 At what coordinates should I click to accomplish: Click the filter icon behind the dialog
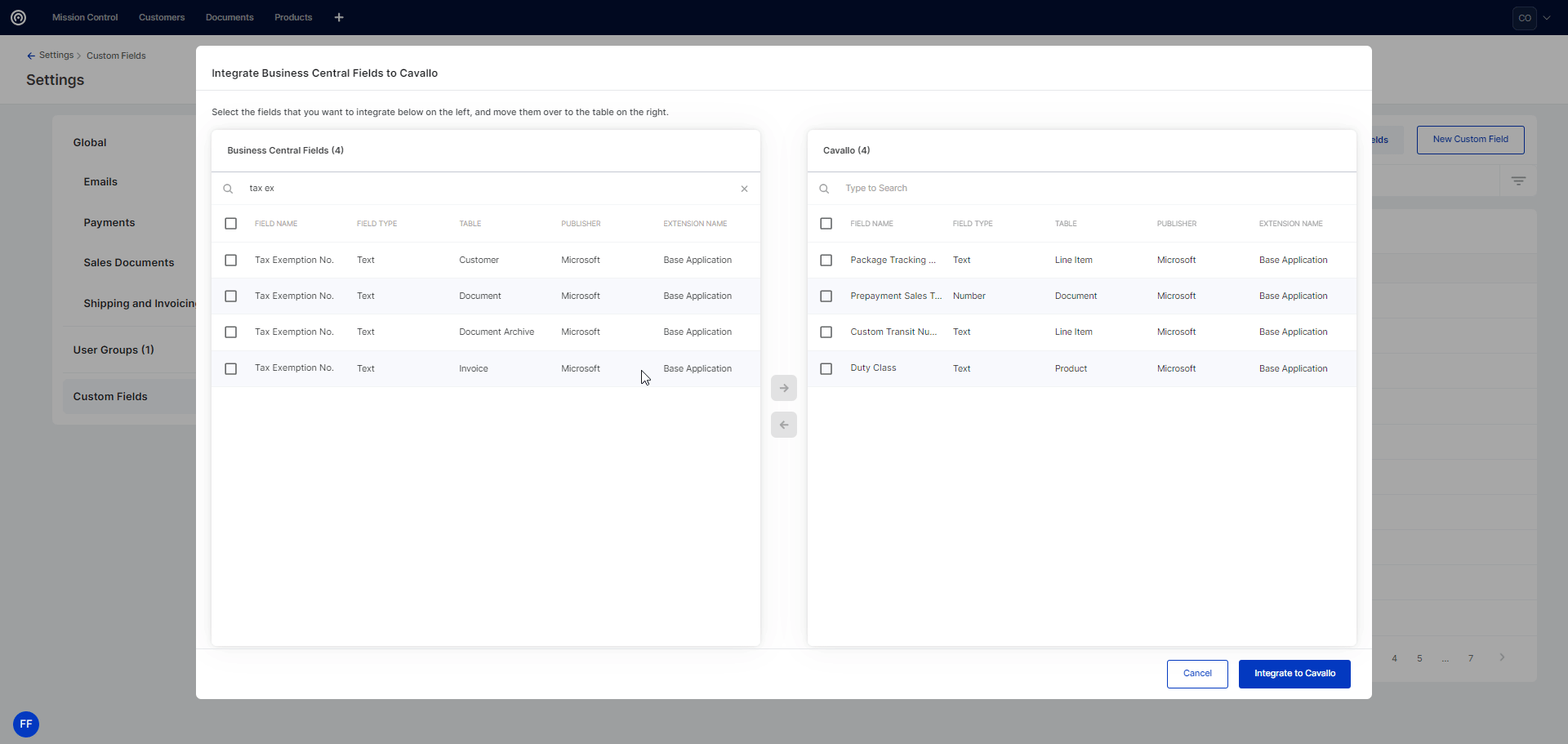pos(1517,180)
